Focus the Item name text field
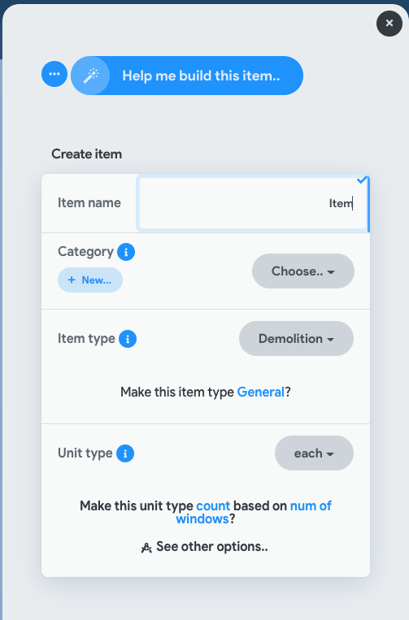 click(x=253, y=203)
